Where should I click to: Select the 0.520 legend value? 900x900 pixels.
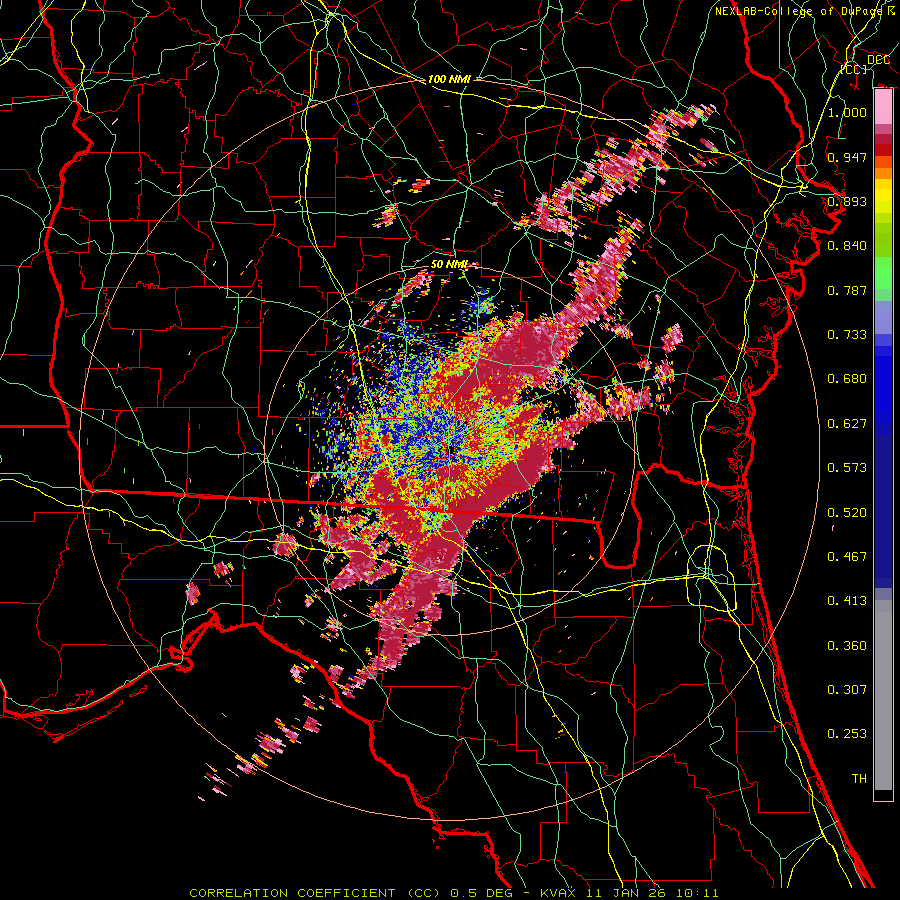[847, 513]
